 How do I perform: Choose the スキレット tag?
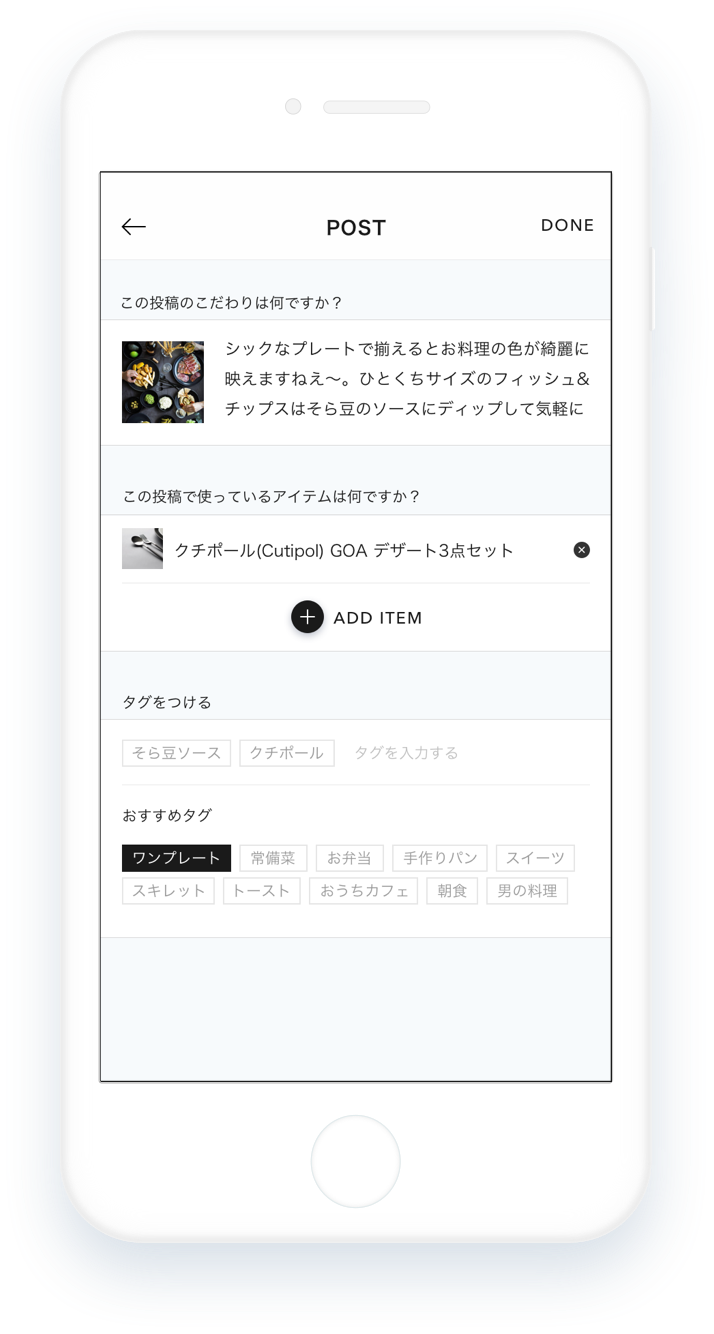pyautogui.click(x=168, y=891)
